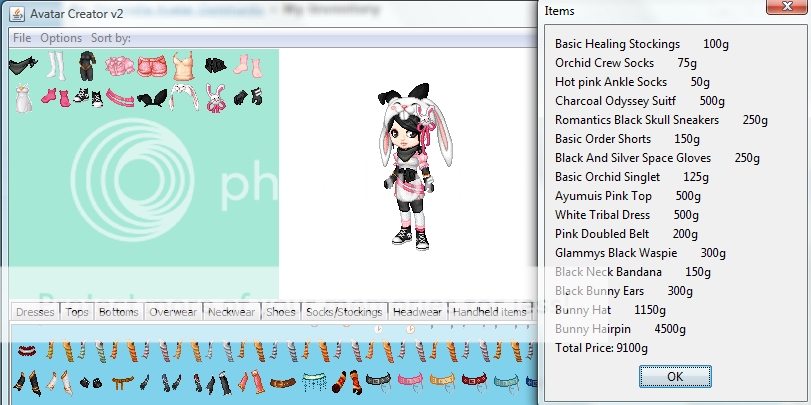Click the charcoal bodysuit inventory item

click(x=89, y=66)
